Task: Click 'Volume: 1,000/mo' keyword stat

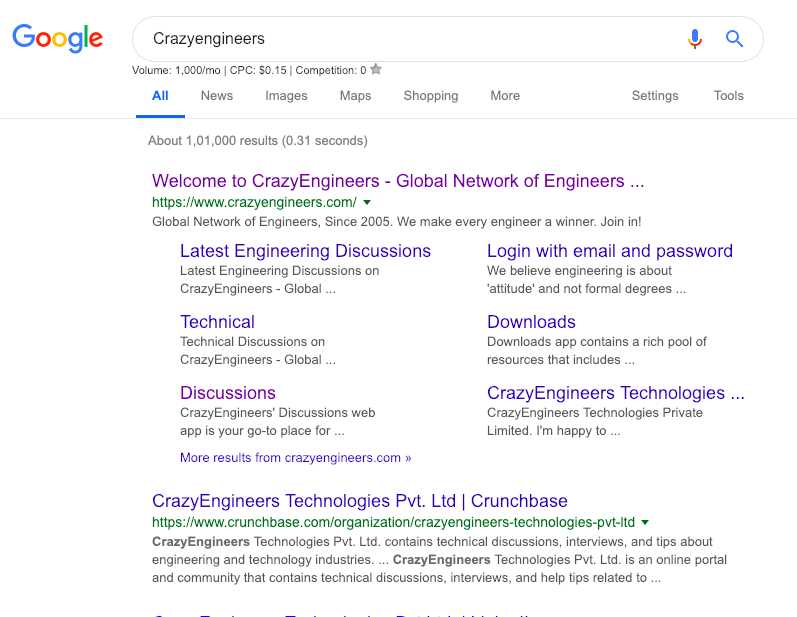Action: click(176, 70)
